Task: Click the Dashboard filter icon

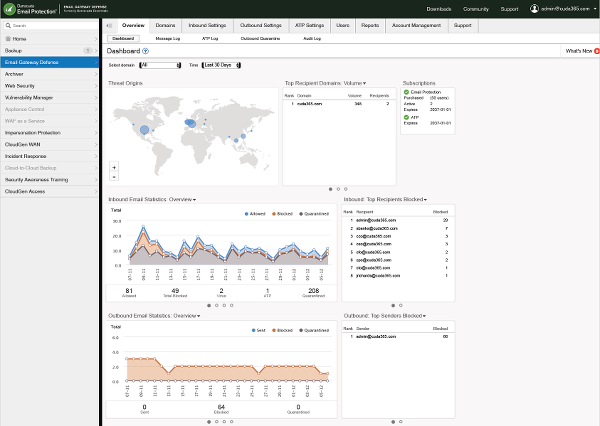Action: tap(145, 51)
